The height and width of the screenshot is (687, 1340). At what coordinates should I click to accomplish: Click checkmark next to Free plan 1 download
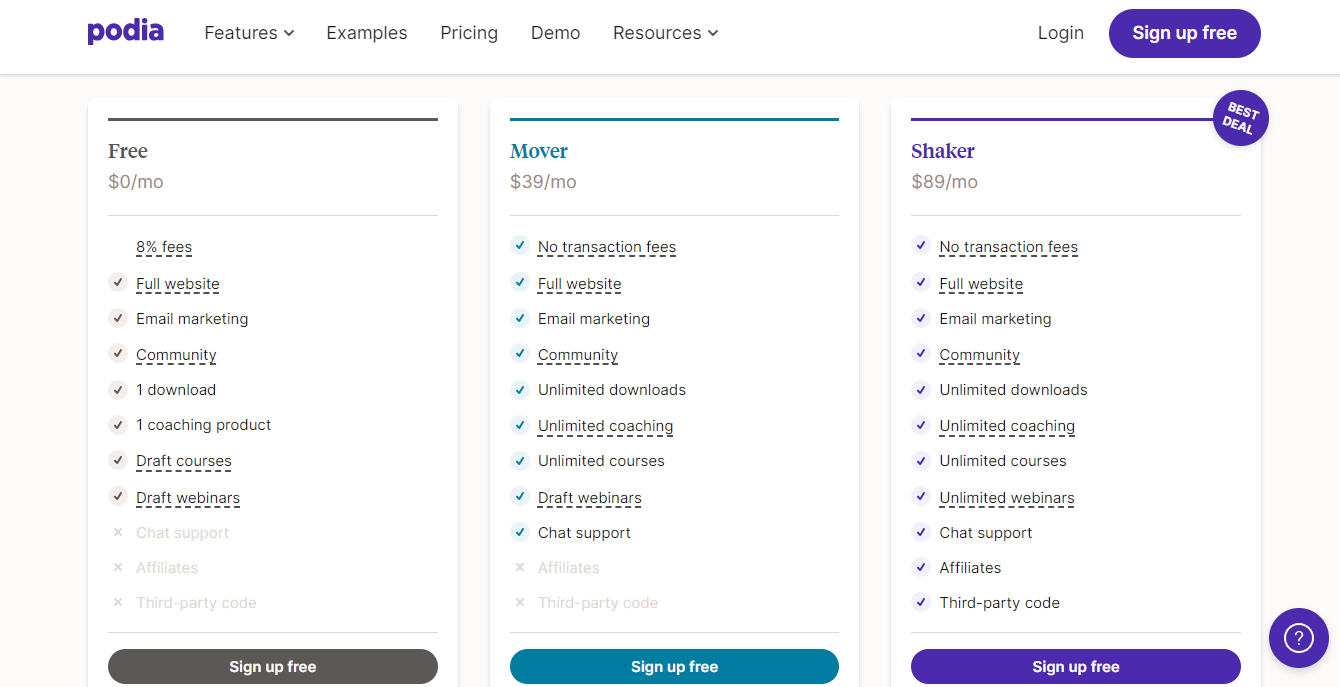118,389
